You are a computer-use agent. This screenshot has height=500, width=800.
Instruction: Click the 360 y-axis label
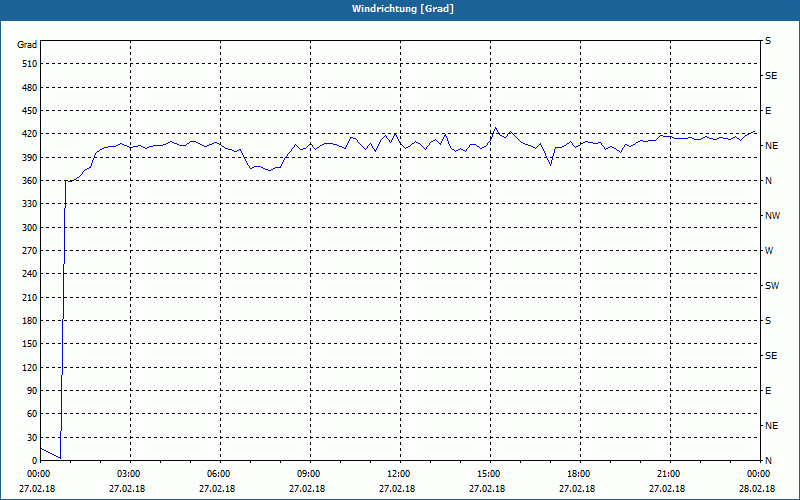coord(30,181)
